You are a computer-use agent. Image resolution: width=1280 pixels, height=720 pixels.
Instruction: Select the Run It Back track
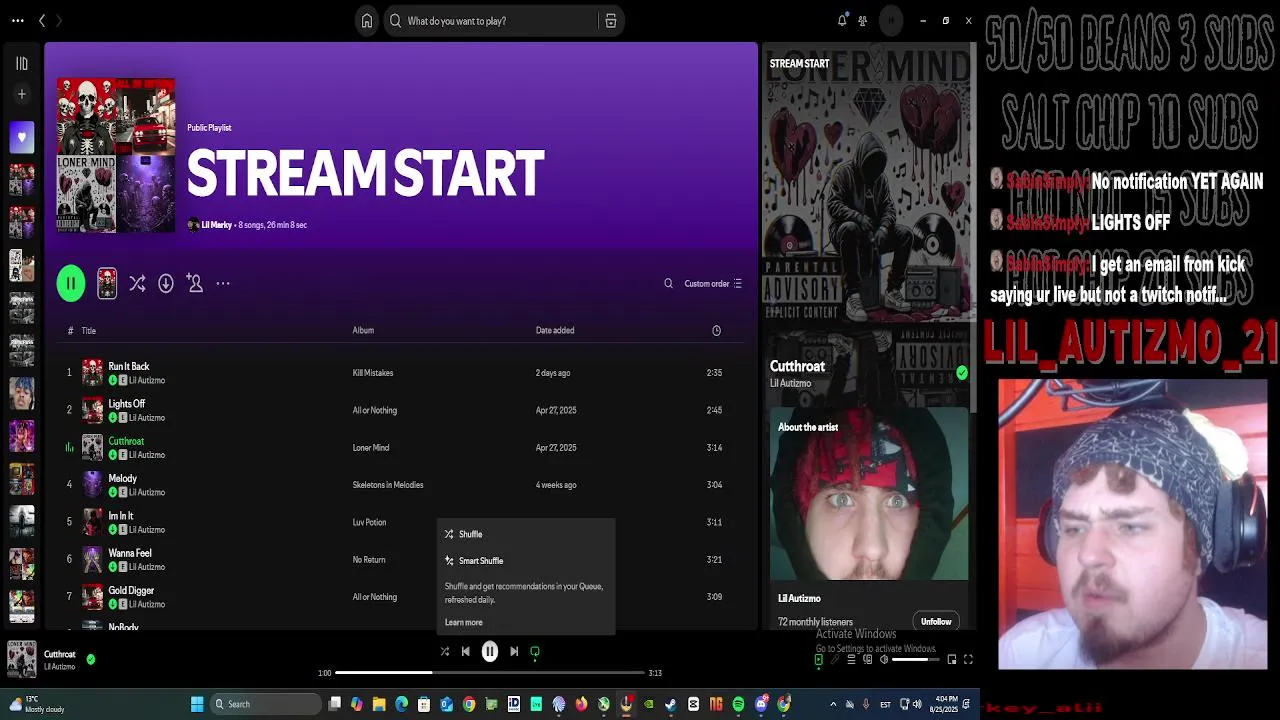point(400,373)
